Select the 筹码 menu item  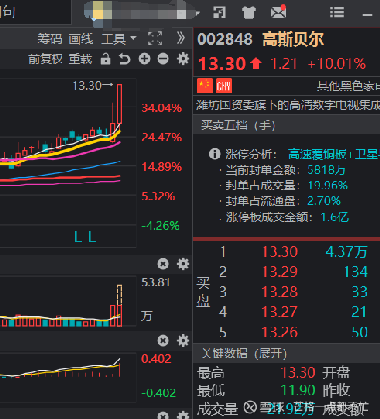(50, 39)
